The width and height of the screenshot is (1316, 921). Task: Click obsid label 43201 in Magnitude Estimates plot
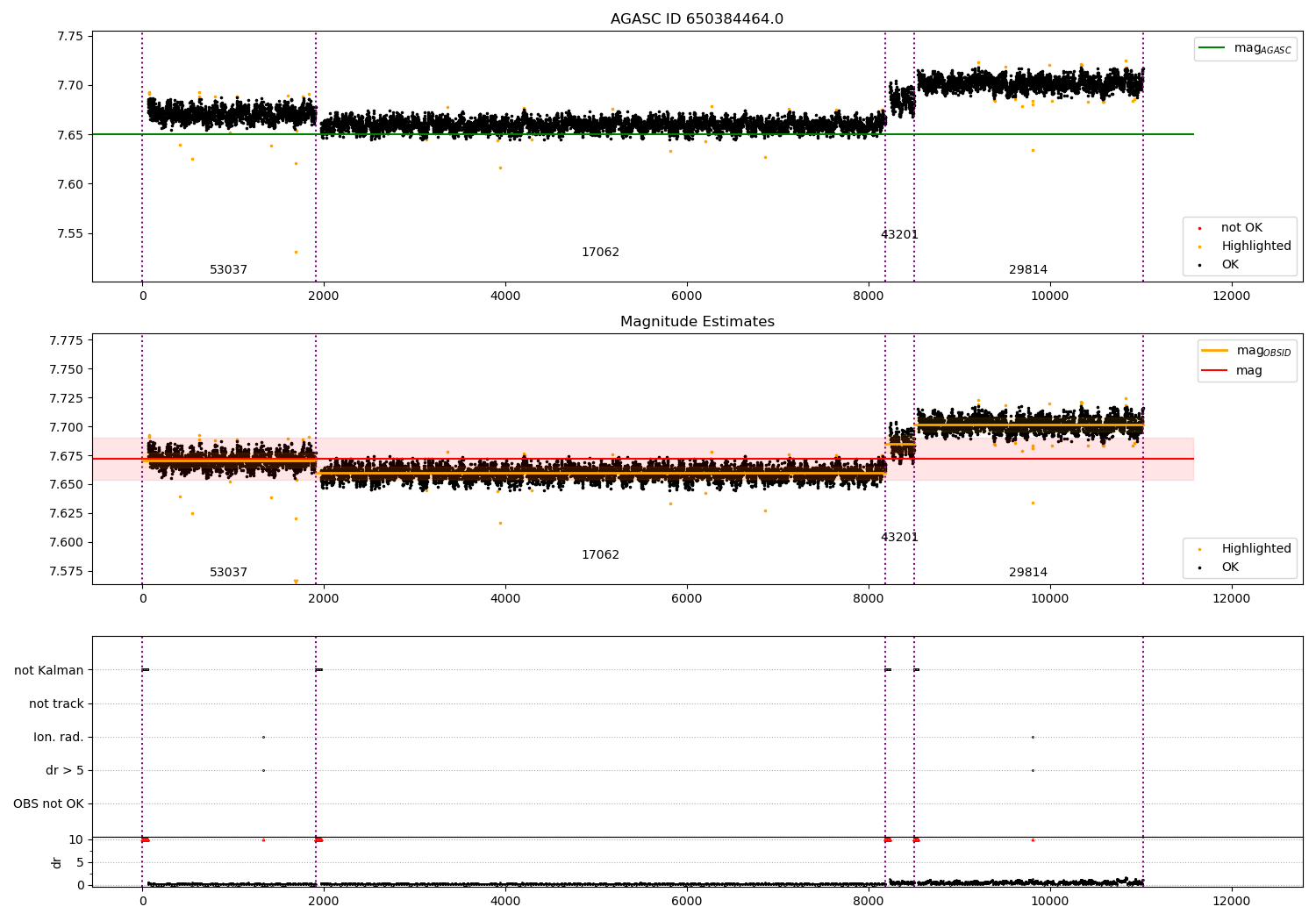tap(899, 538)
